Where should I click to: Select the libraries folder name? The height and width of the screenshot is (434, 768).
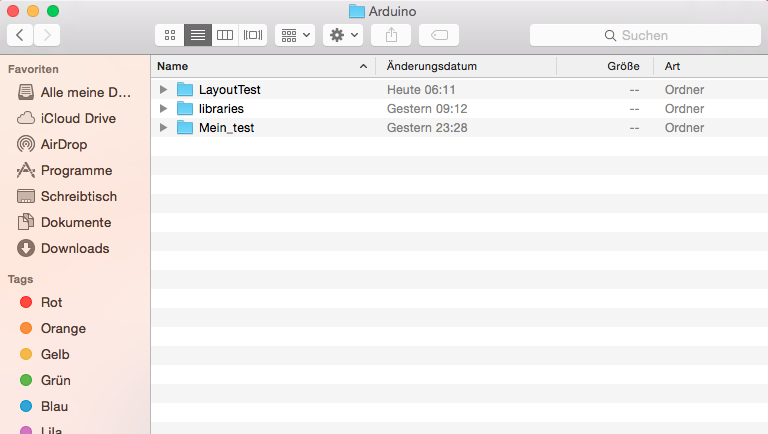pos(221,109)
